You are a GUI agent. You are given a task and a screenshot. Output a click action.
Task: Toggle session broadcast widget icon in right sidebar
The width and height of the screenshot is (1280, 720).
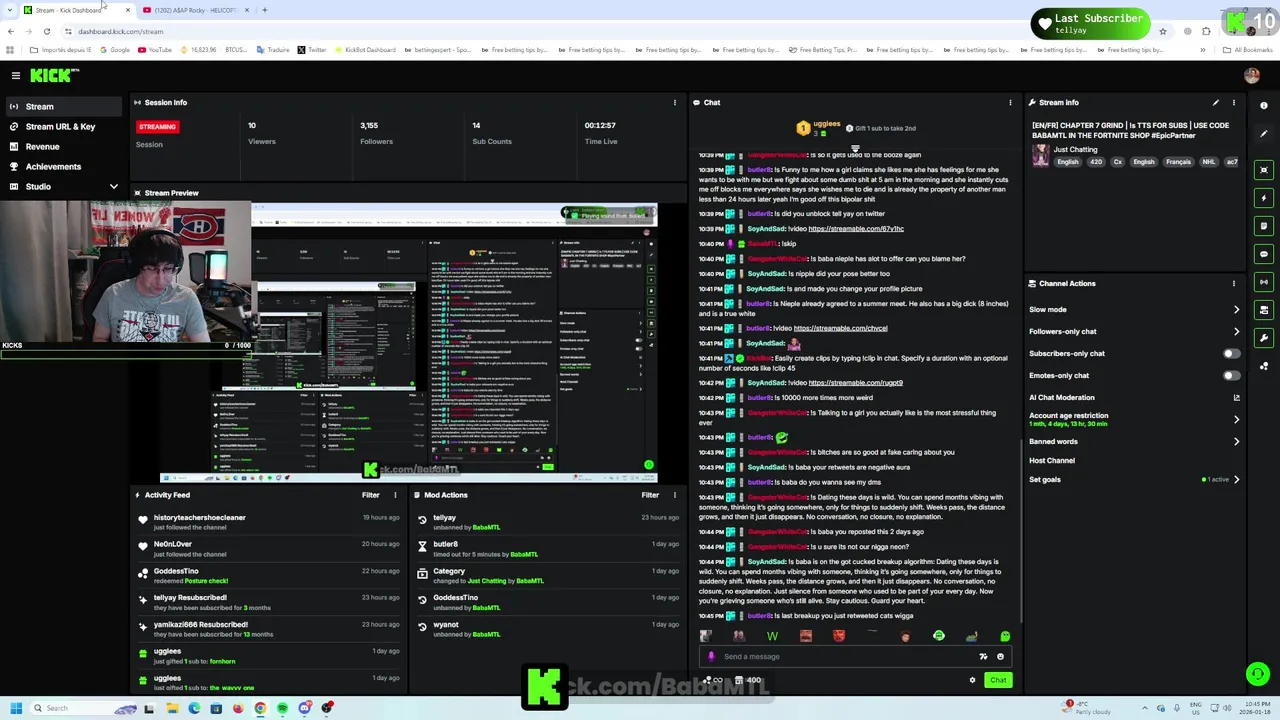[x=1264, y=282]
